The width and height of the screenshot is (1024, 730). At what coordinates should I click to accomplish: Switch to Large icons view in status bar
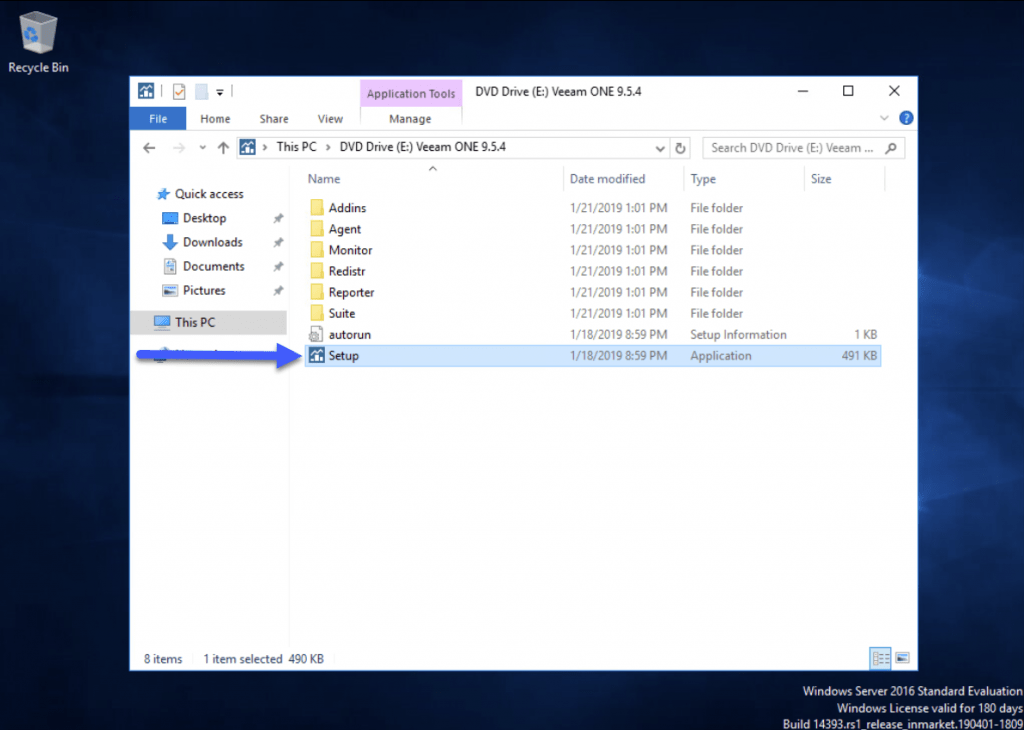903,658
